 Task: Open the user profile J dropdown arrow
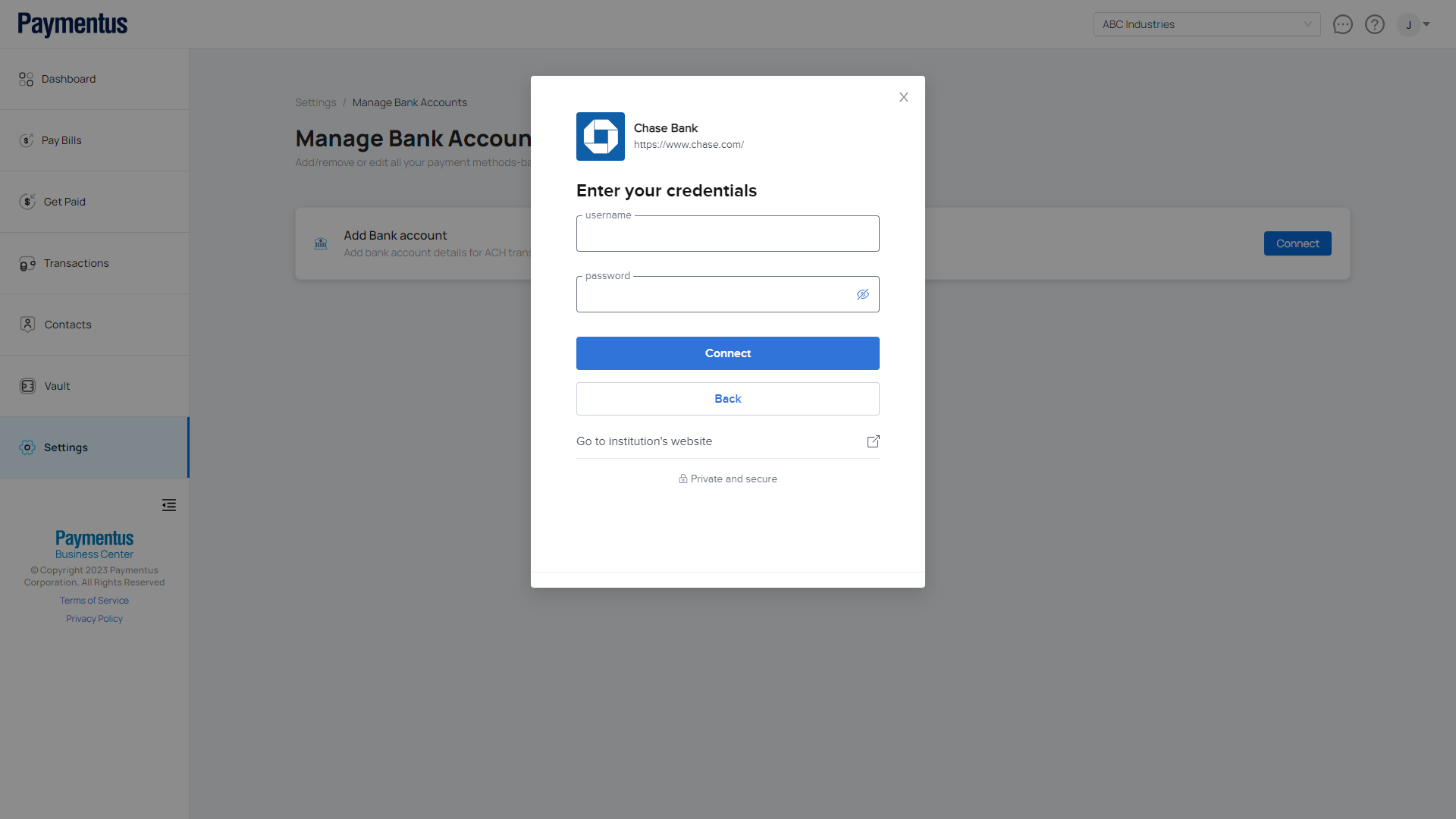tap(1426, 24)
